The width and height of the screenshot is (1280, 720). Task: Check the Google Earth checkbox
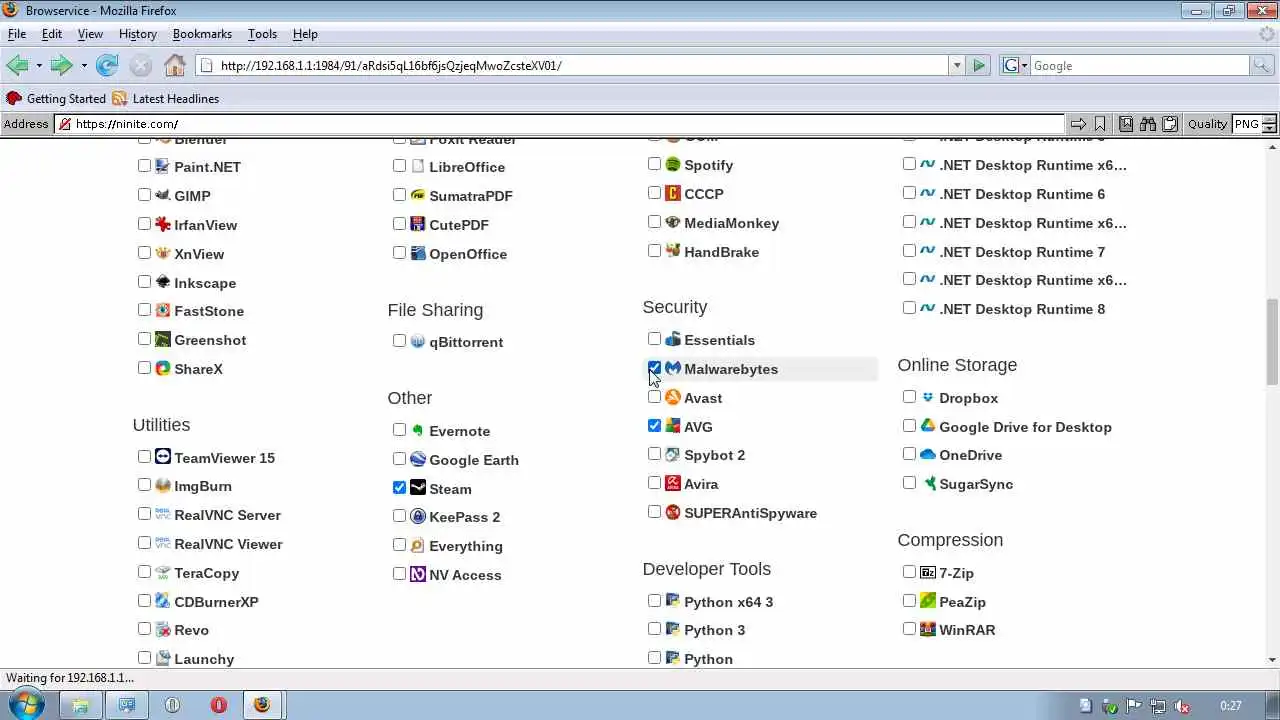[x=399, y=458]
